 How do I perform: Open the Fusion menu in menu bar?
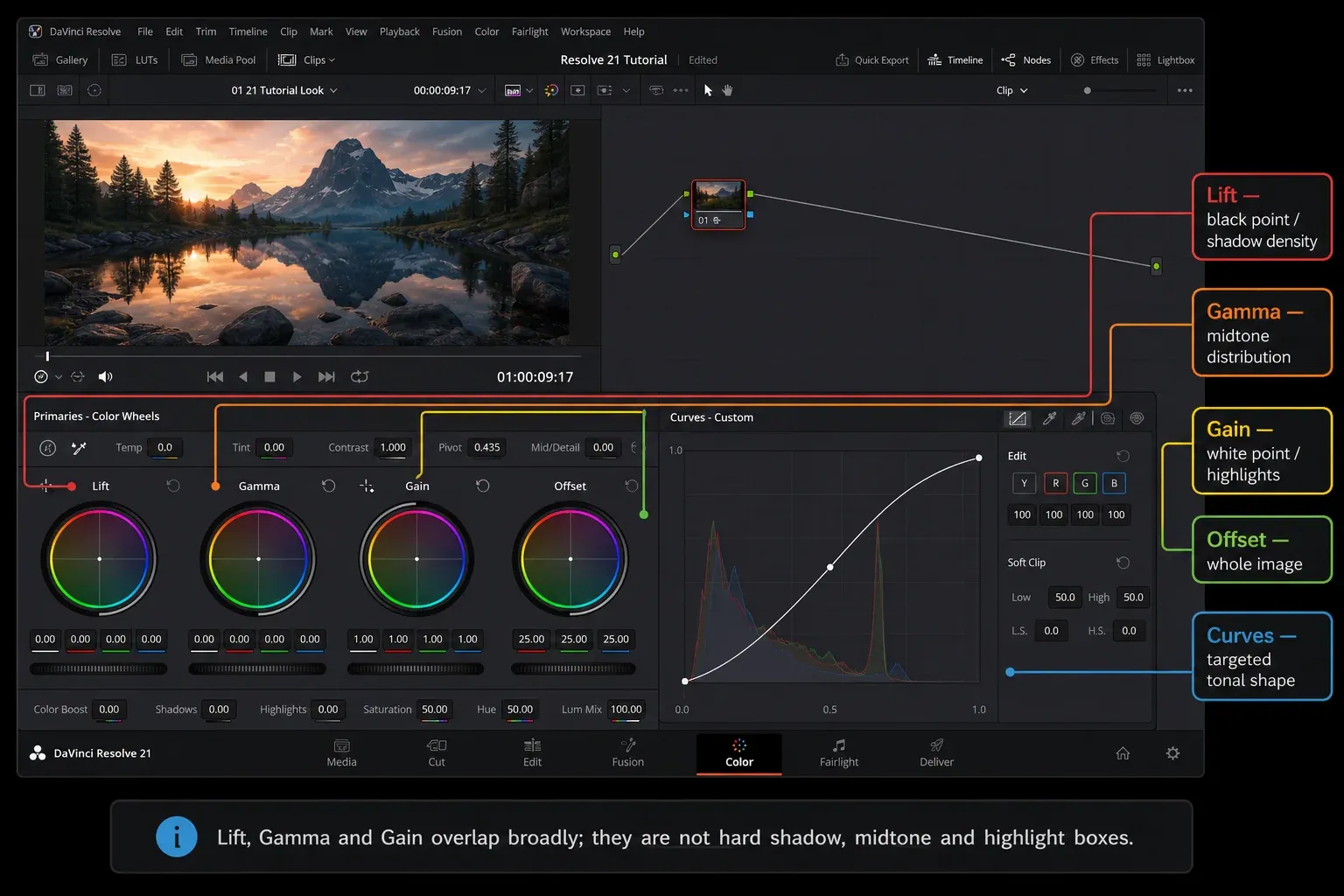coord(447,31)
